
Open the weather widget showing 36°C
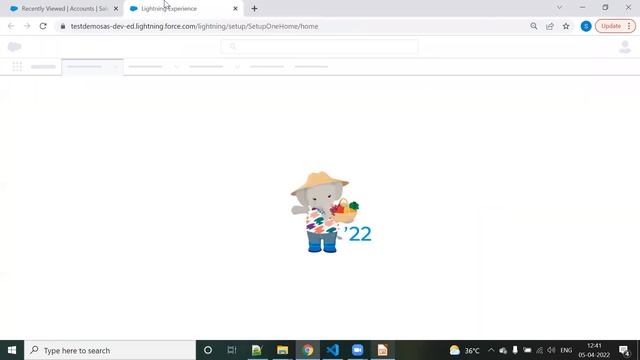pos(464,350)
